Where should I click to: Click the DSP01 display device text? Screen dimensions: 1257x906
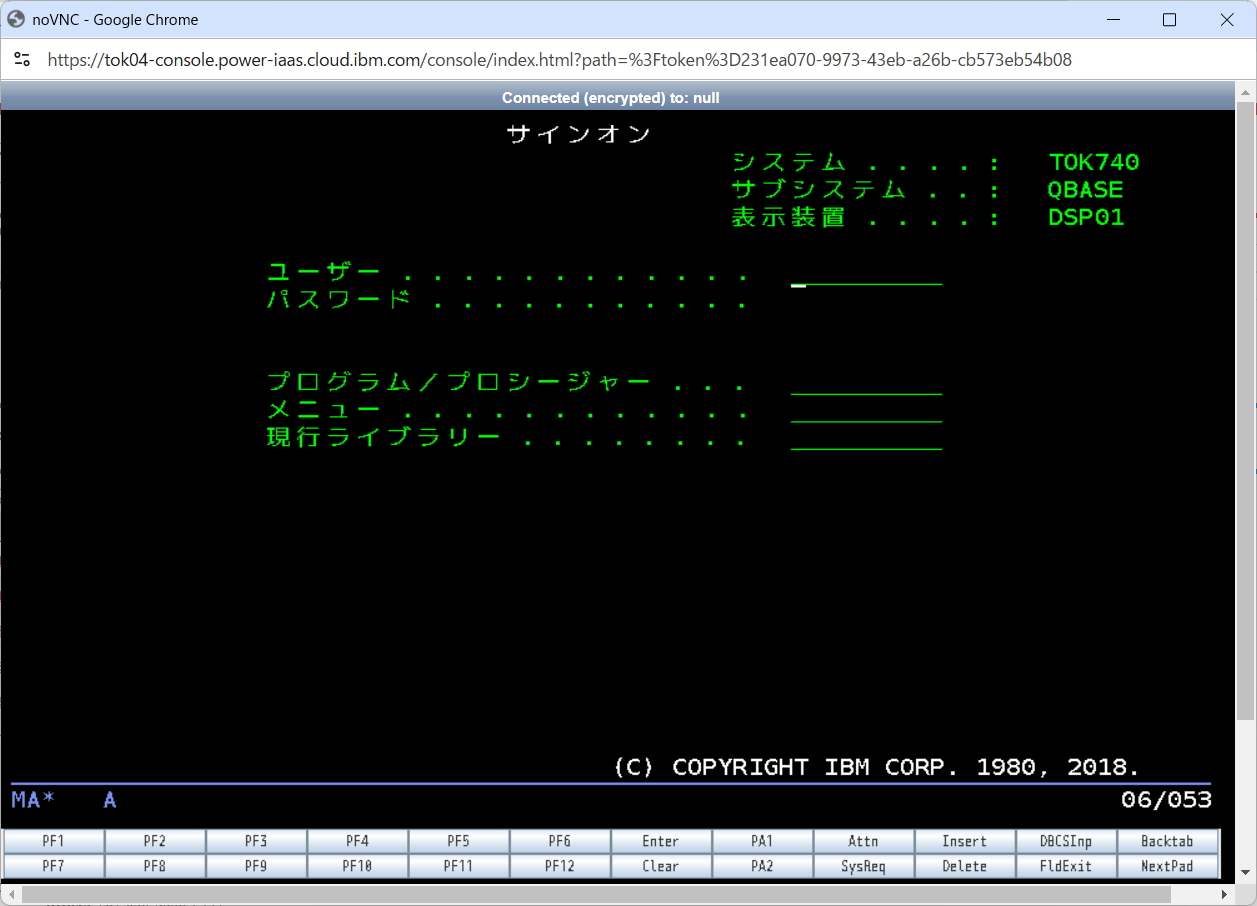point(1086,217)
